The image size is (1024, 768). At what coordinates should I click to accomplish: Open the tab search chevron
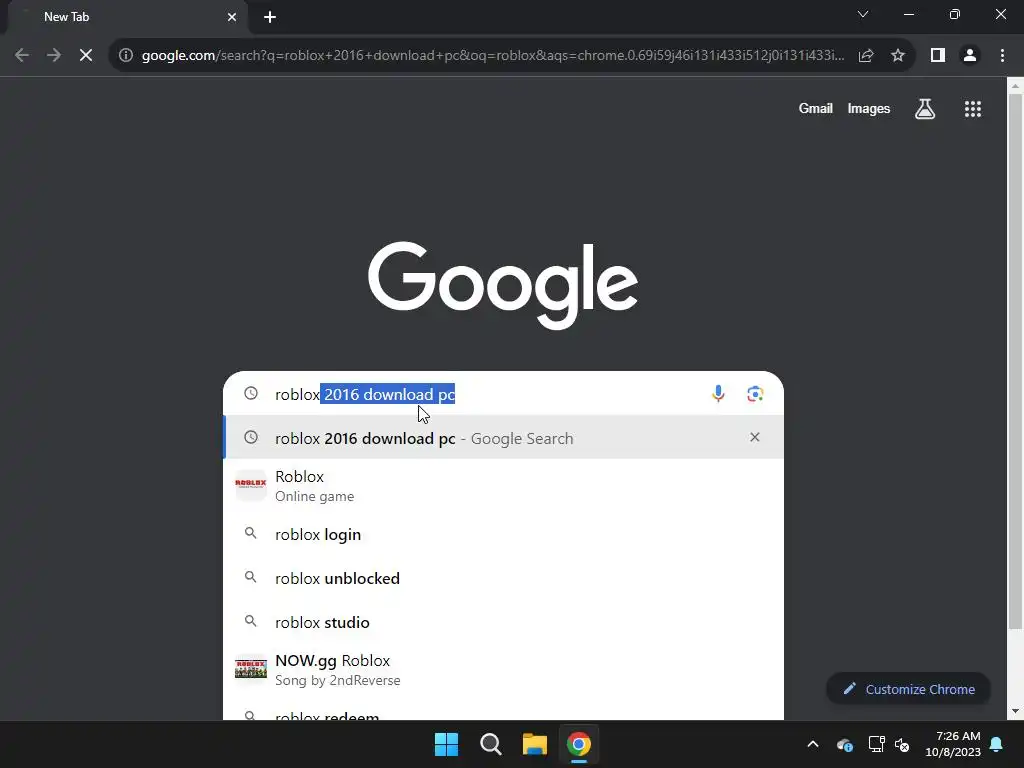[863, 14]
